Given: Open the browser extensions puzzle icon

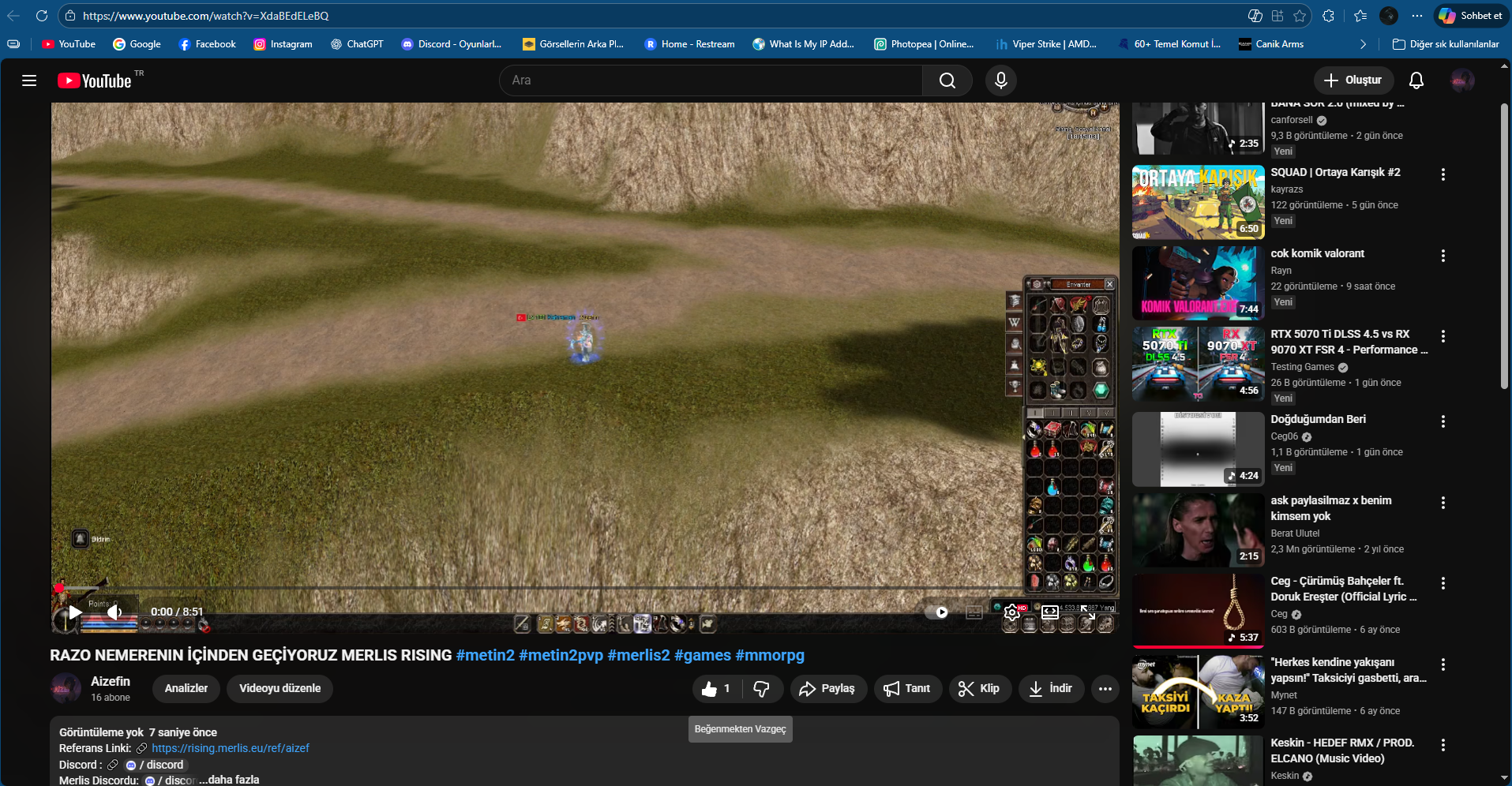Looking at the screenshot, I should coord(1328,16).
